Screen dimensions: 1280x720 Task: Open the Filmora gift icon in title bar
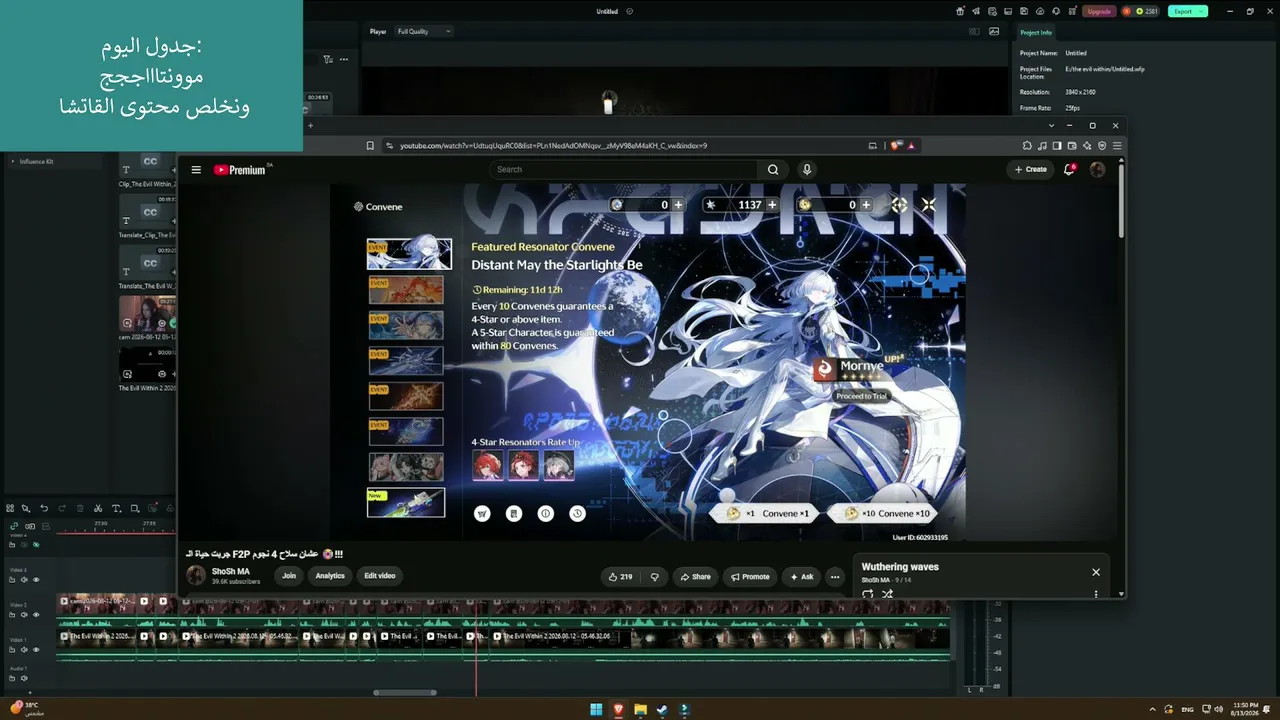[x=960, y=11]
